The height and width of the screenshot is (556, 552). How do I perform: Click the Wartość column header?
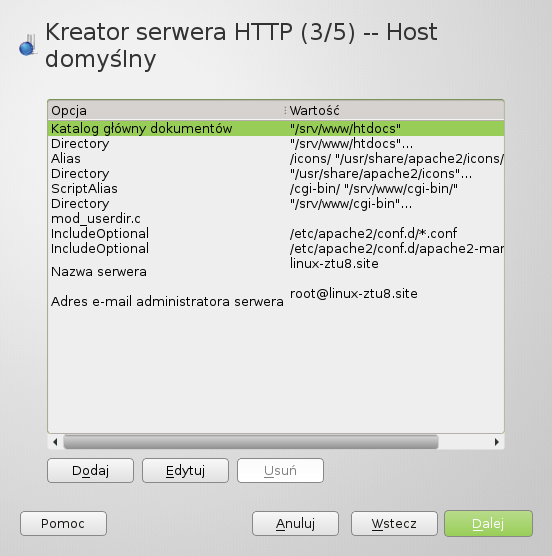[x=395, y=110]
